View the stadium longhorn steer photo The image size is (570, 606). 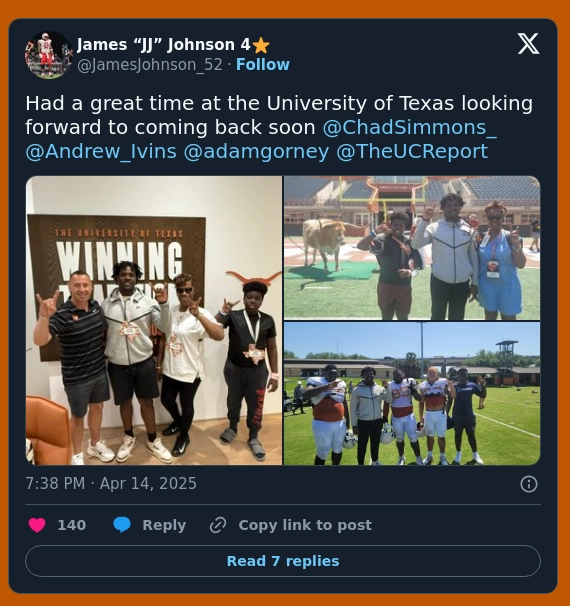pos(412,248)
